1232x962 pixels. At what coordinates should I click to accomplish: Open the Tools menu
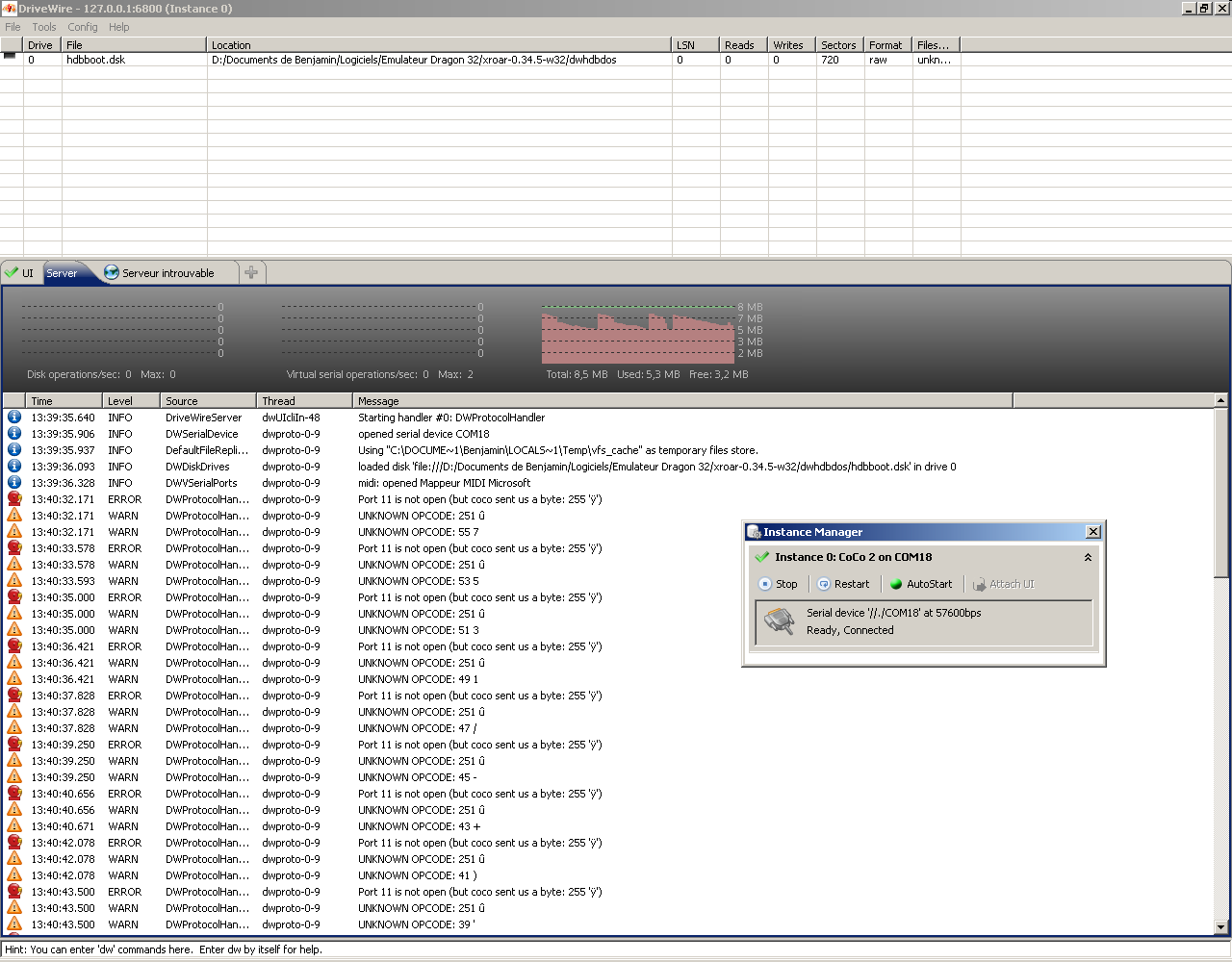44,27
